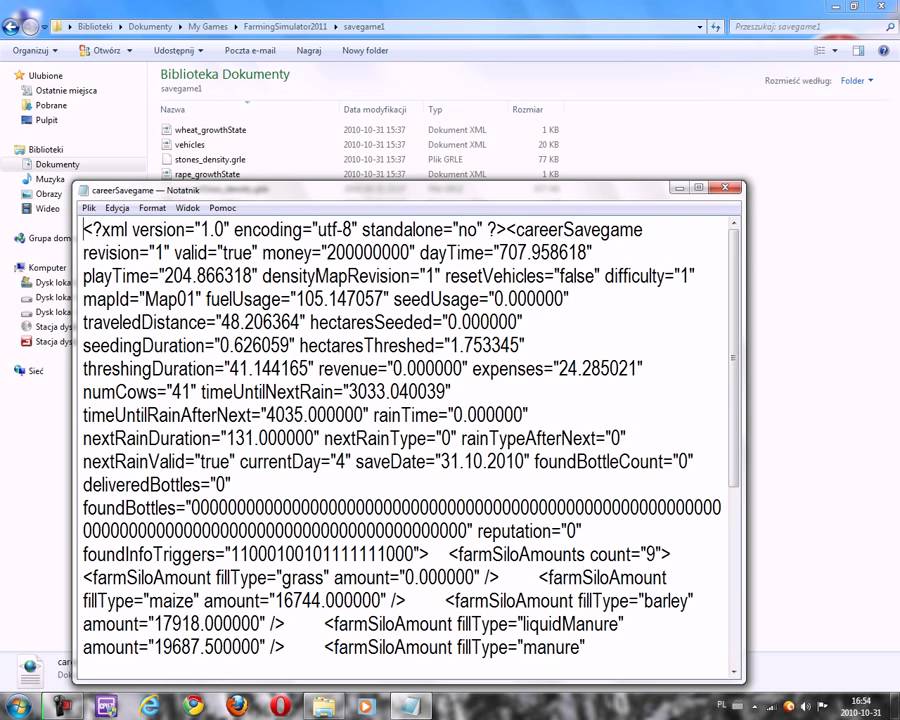
Task: Click the Action Center flag icon
Action: [823, 706]
